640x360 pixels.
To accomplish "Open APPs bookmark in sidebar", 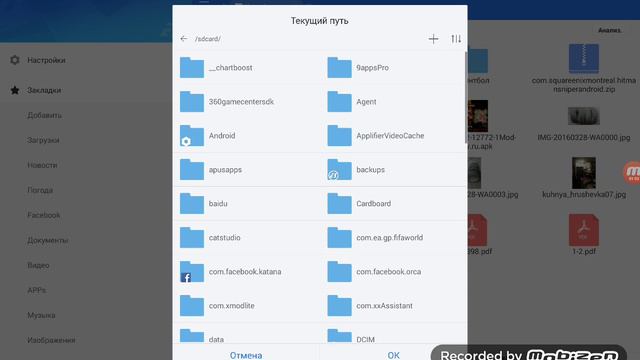I will [x=36, y=290].
